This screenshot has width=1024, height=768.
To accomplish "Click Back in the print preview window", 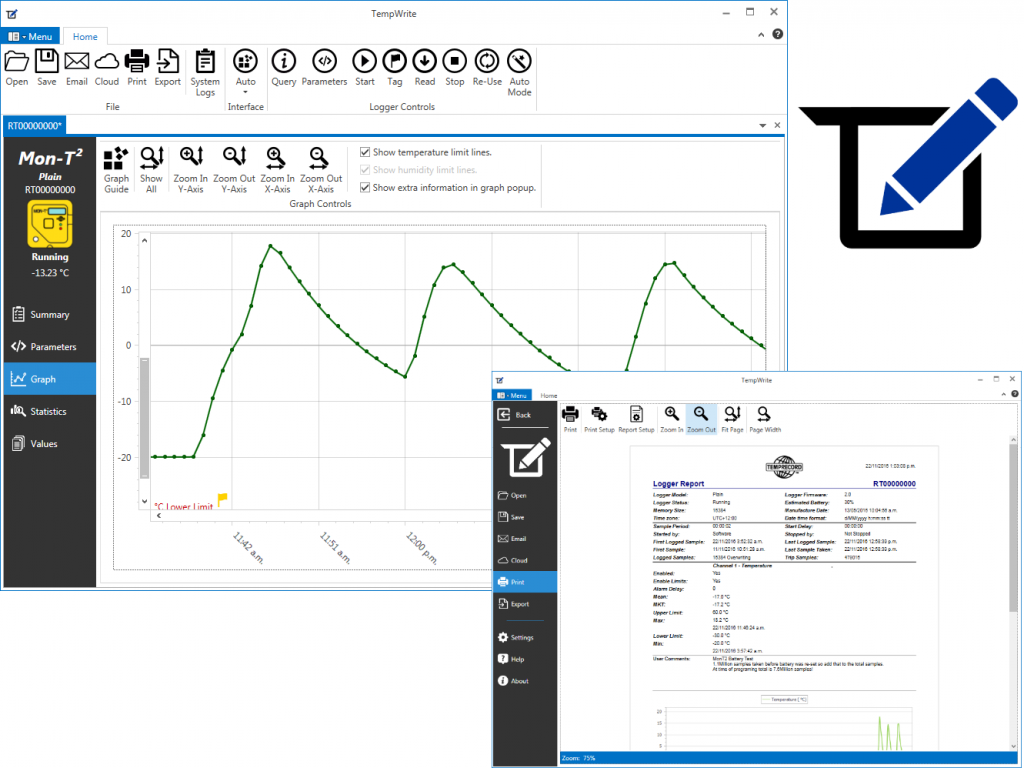I will [525, 415].
